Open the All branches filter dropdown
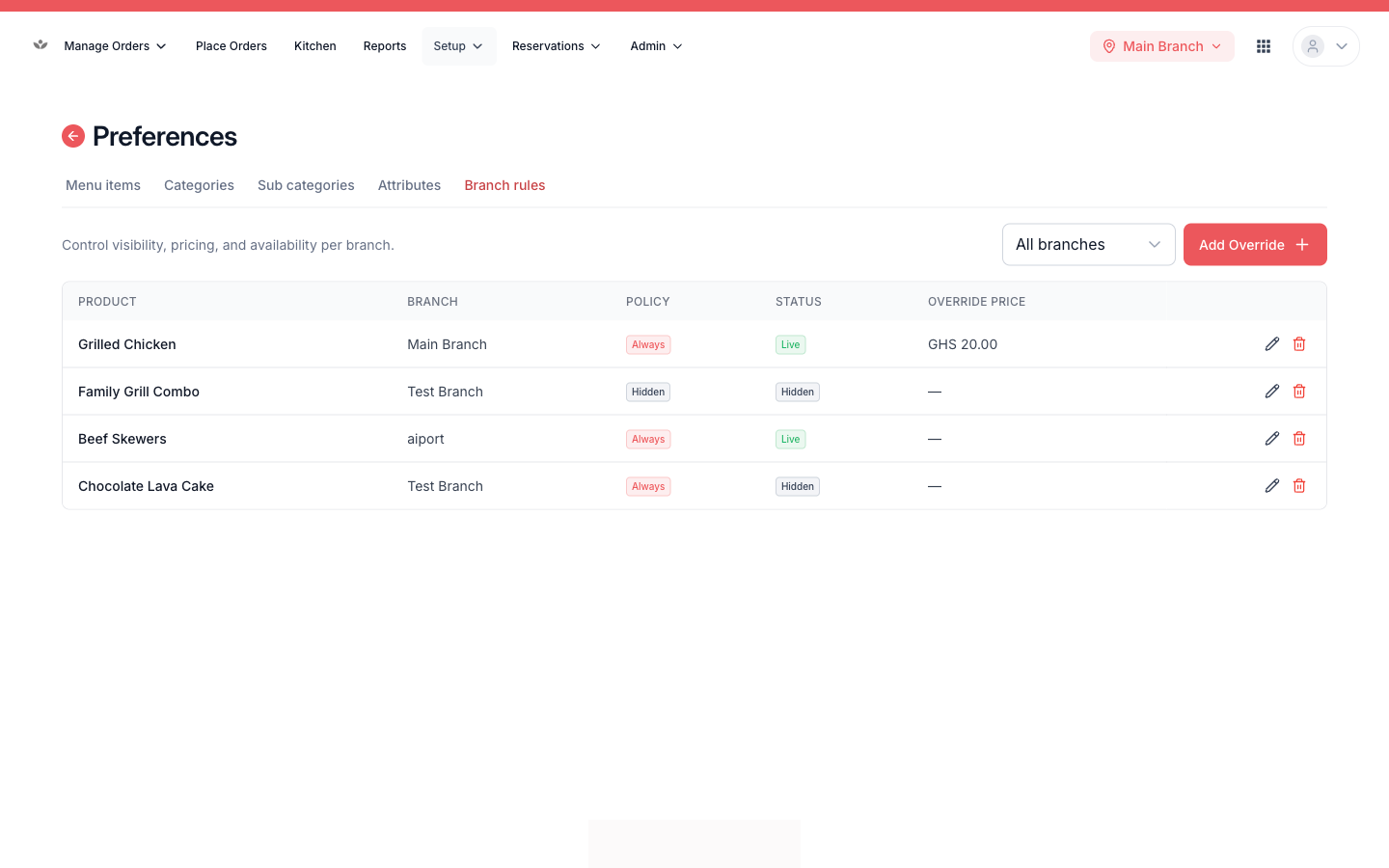1389x868 pixels. (1089, 245)
